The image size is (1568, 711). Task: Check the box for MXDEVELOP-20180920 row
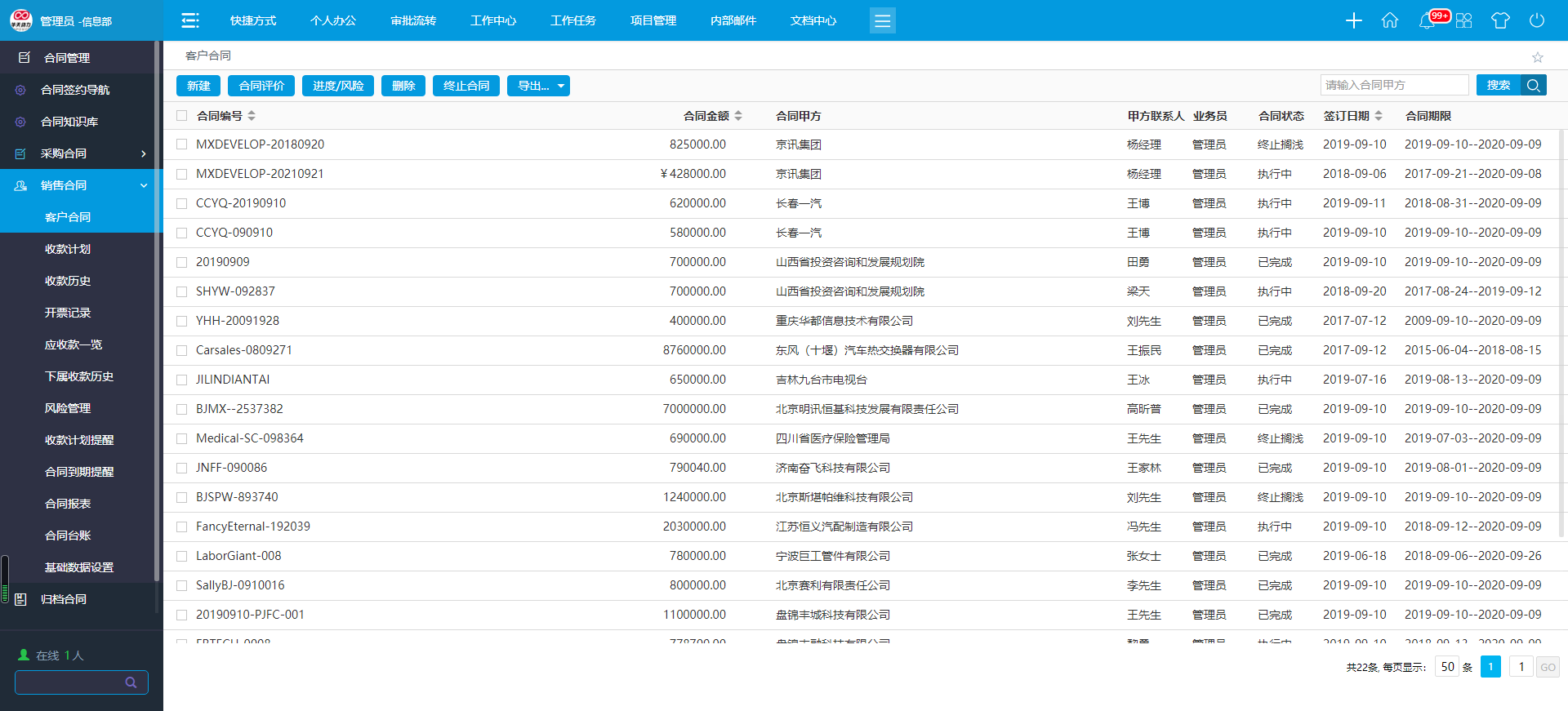pos(182,144)
